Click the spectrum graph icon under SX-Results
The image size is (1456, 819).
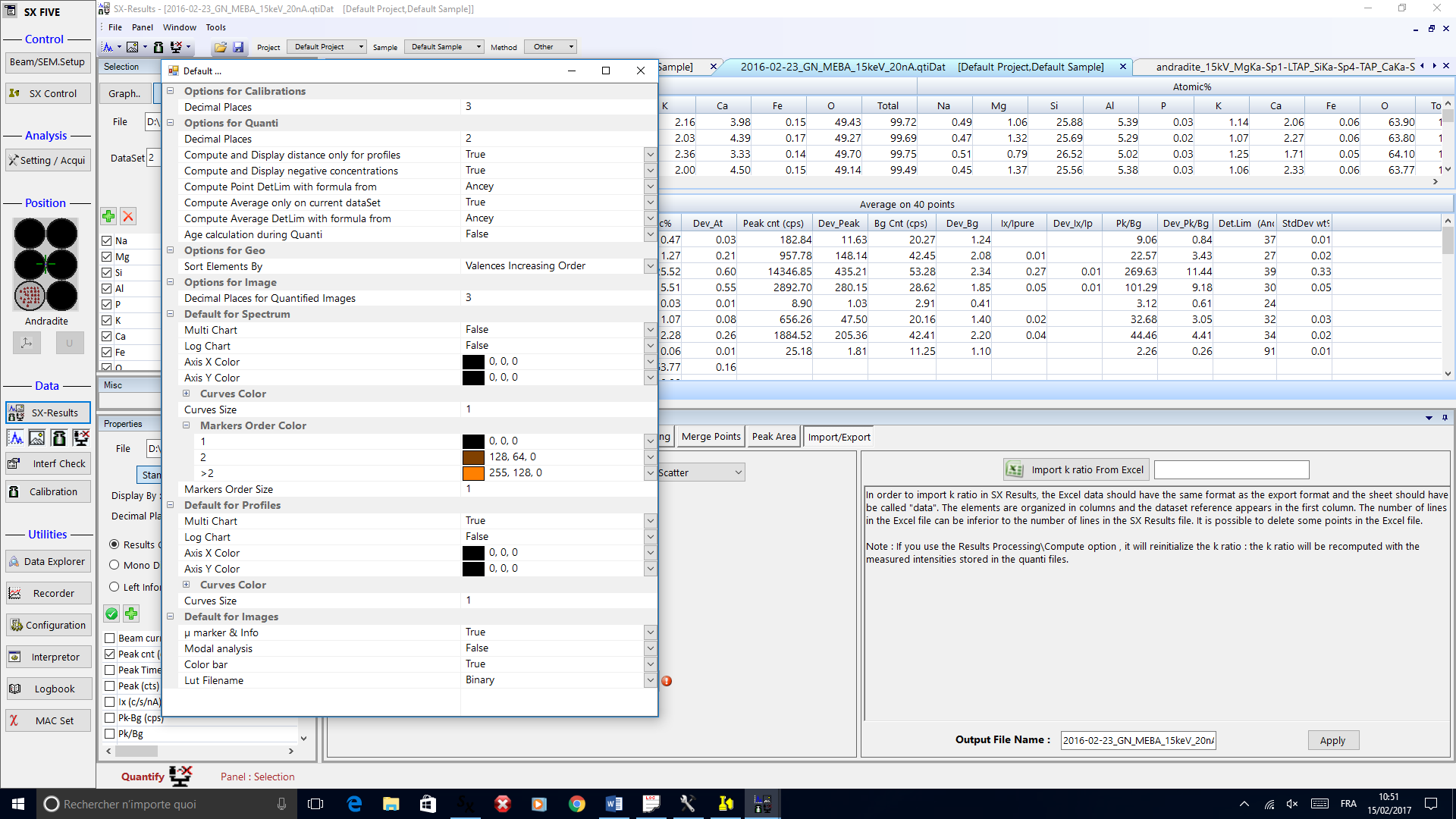15,438
